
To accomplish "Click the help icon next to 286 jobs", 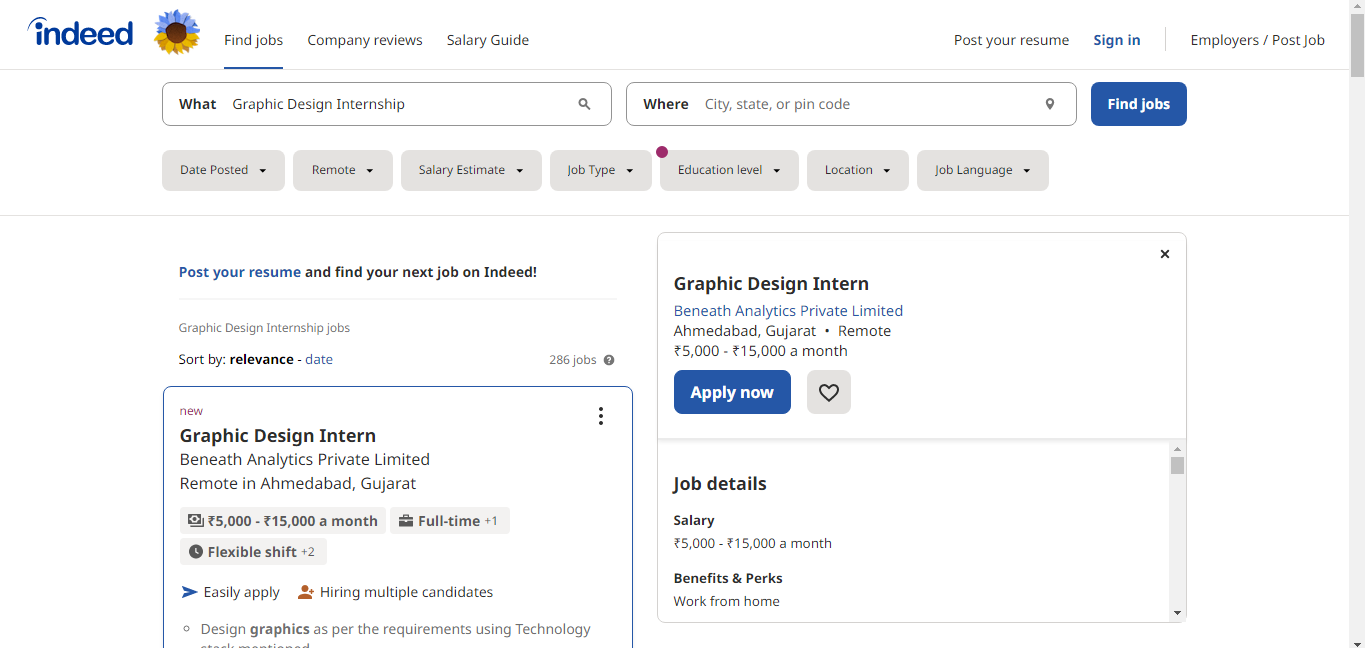I will pyautogui.click(x=609, y=360).
